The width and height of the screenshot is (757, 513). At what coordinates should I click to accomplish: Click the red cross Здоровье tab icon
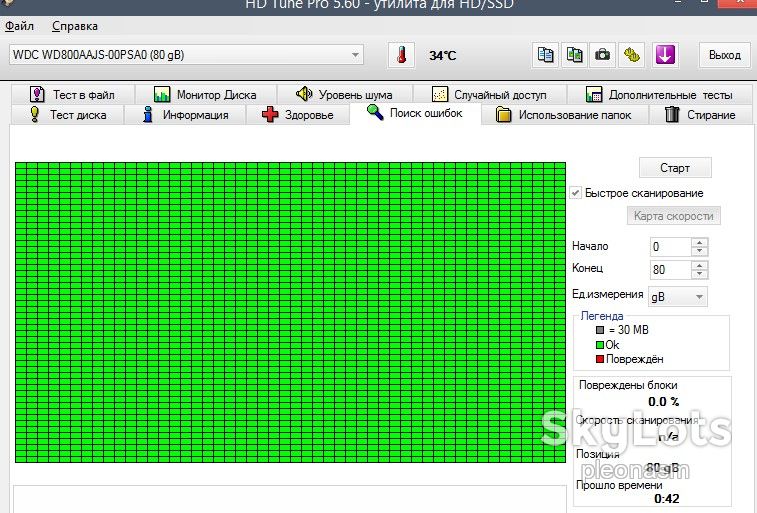(x=270, y=114)
